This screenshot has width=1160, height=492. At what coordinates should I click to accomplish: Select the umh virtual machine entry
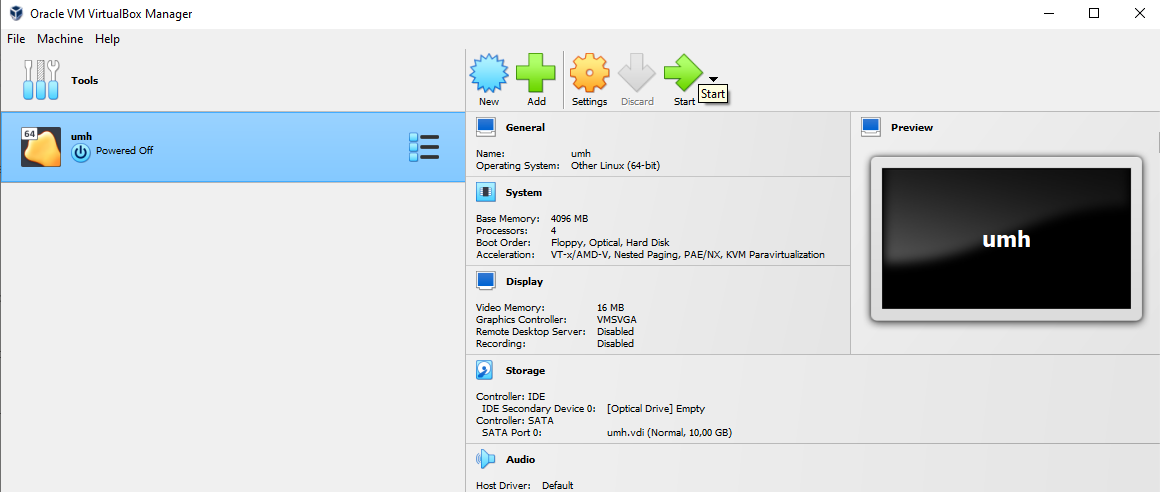click(200, 147)
